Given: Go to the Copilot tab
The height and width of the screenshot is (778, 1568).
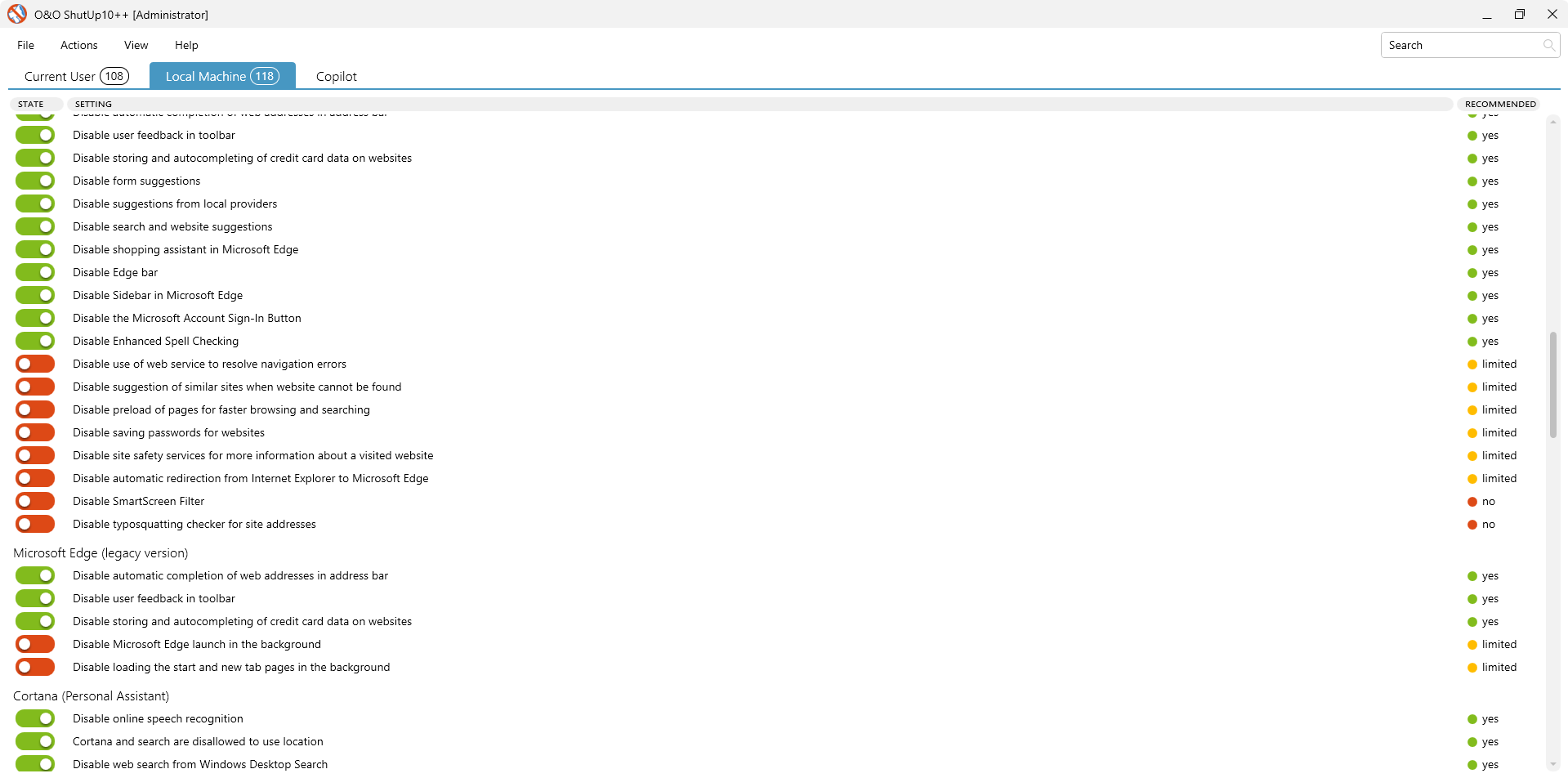Looking at the screenshot, I should point(337,76).
